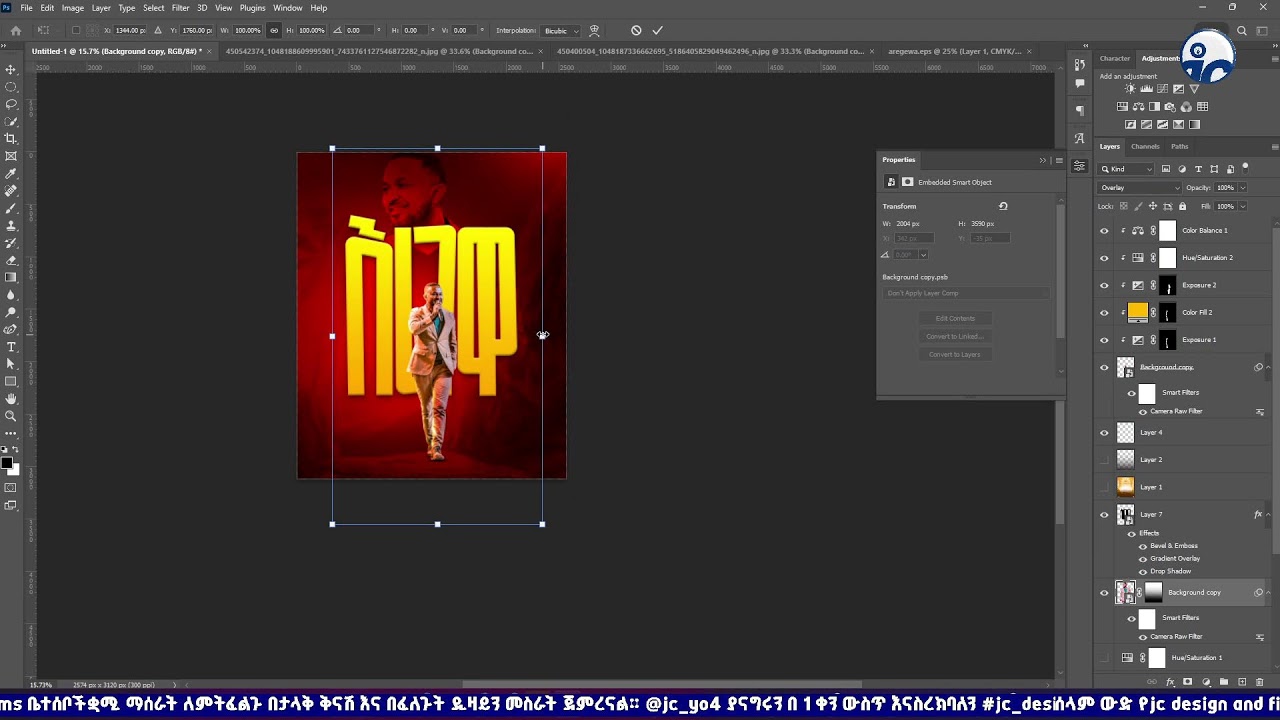Hide the Layer 4 layer

(x=1104, y=433)
